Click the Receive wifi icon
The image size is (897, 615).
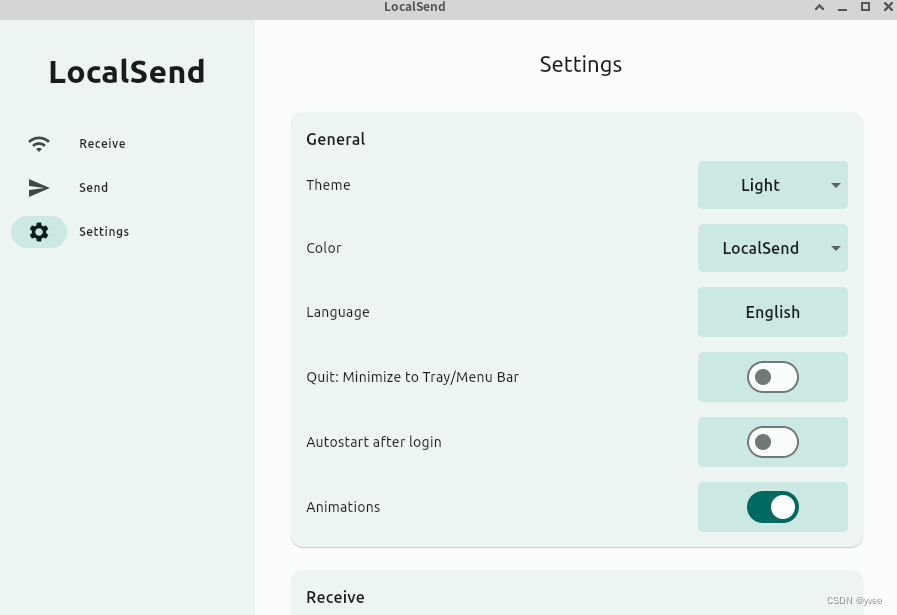click(39, 143)
